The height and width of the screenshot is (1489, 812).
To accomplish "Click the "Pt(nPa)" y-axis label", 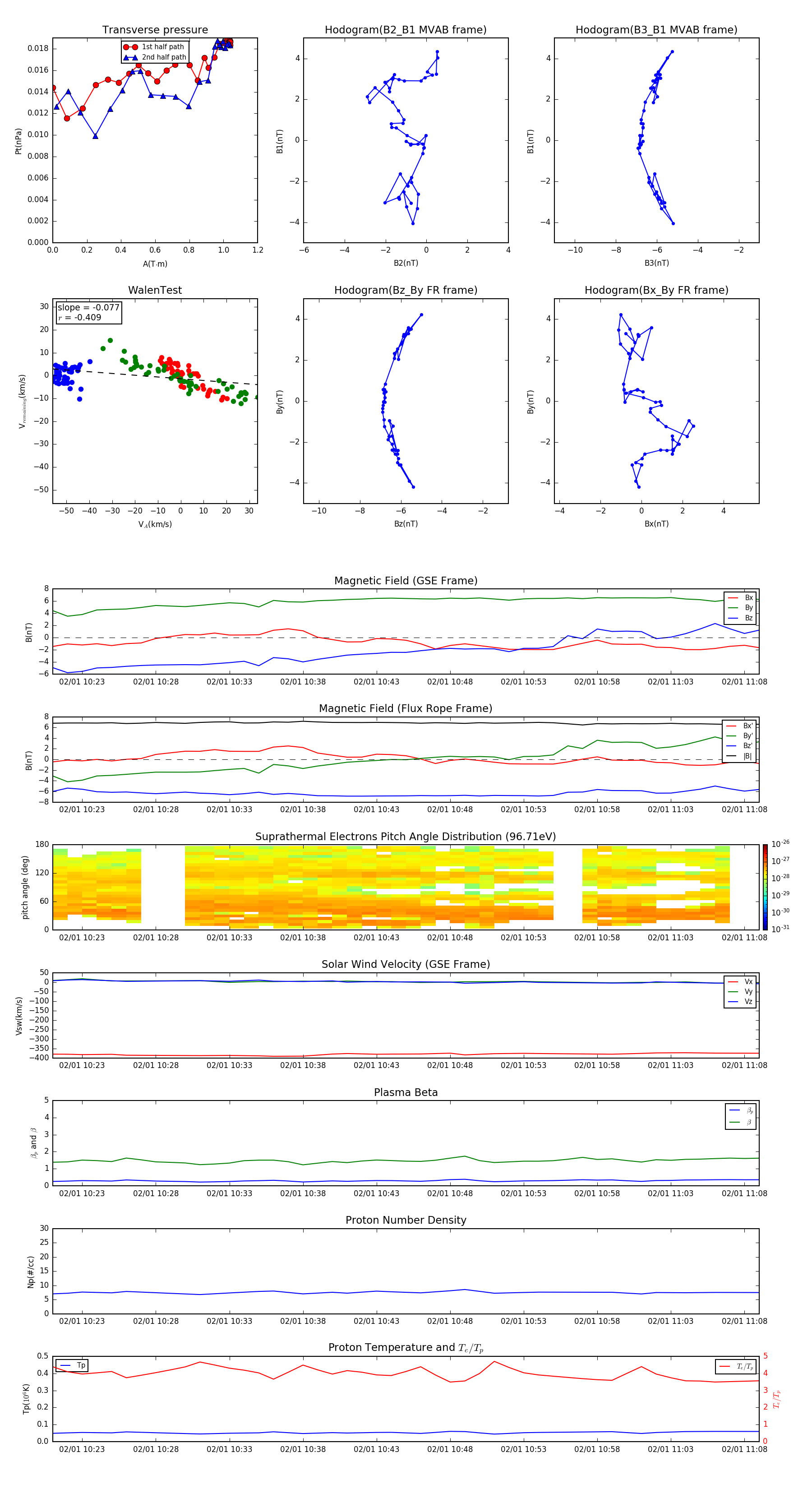I will tap(18, 141).
